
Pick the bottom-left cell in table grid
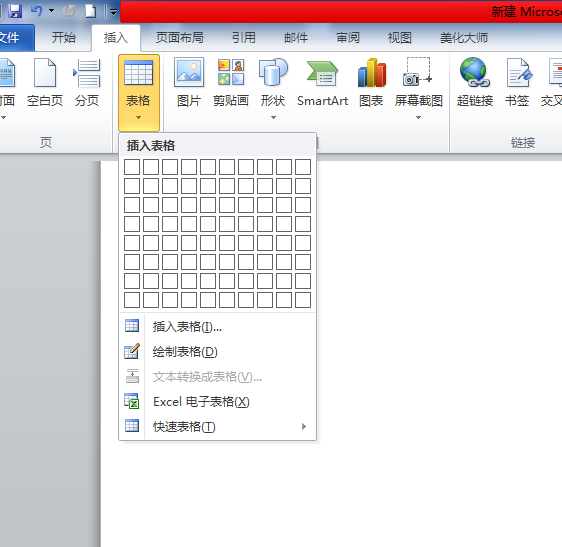point(132,300)
